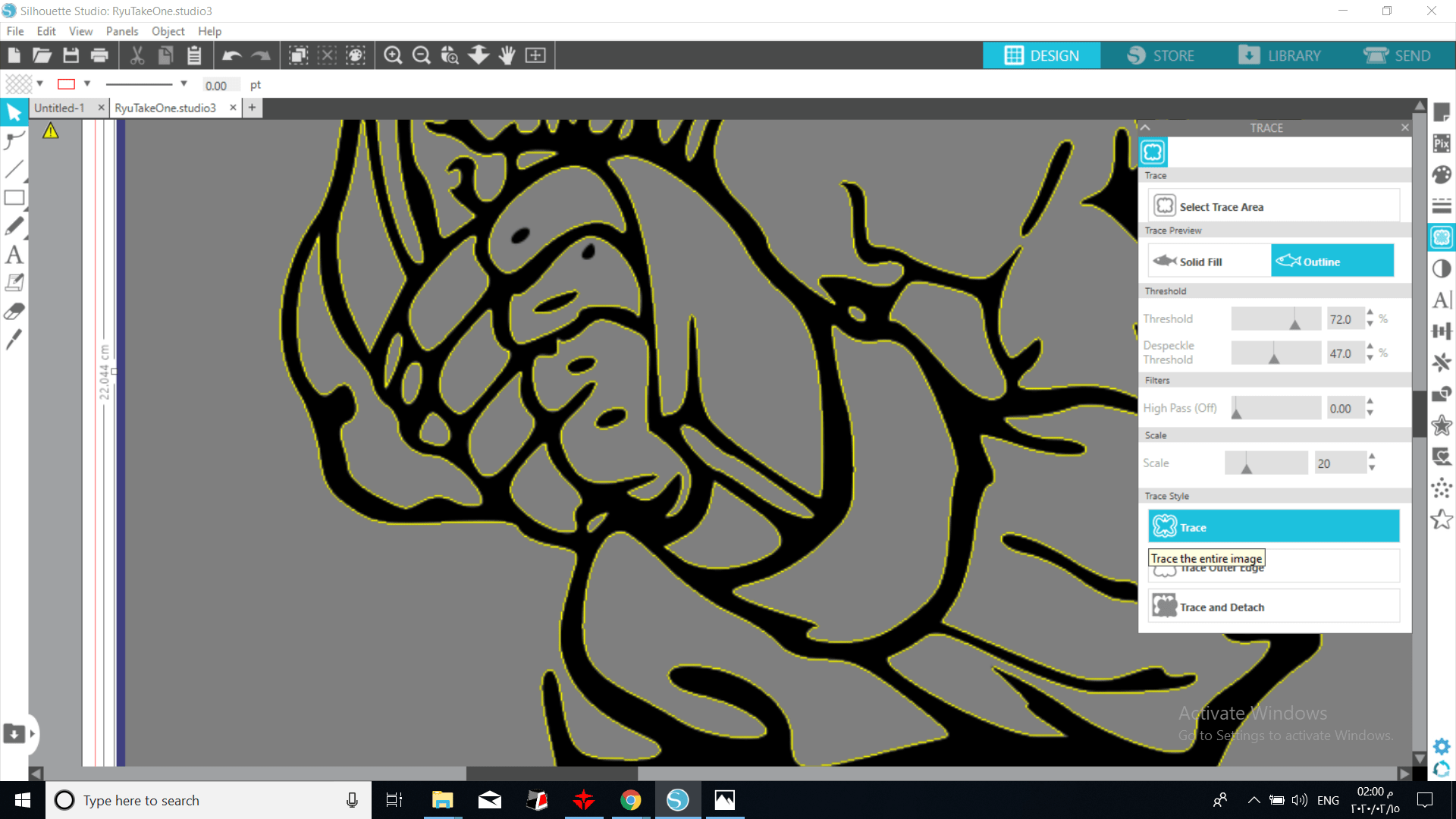Viewport: 1456px width, 819px height.
Task: Switch trace preview to Solid Fill
Action: pos(1210,261)
